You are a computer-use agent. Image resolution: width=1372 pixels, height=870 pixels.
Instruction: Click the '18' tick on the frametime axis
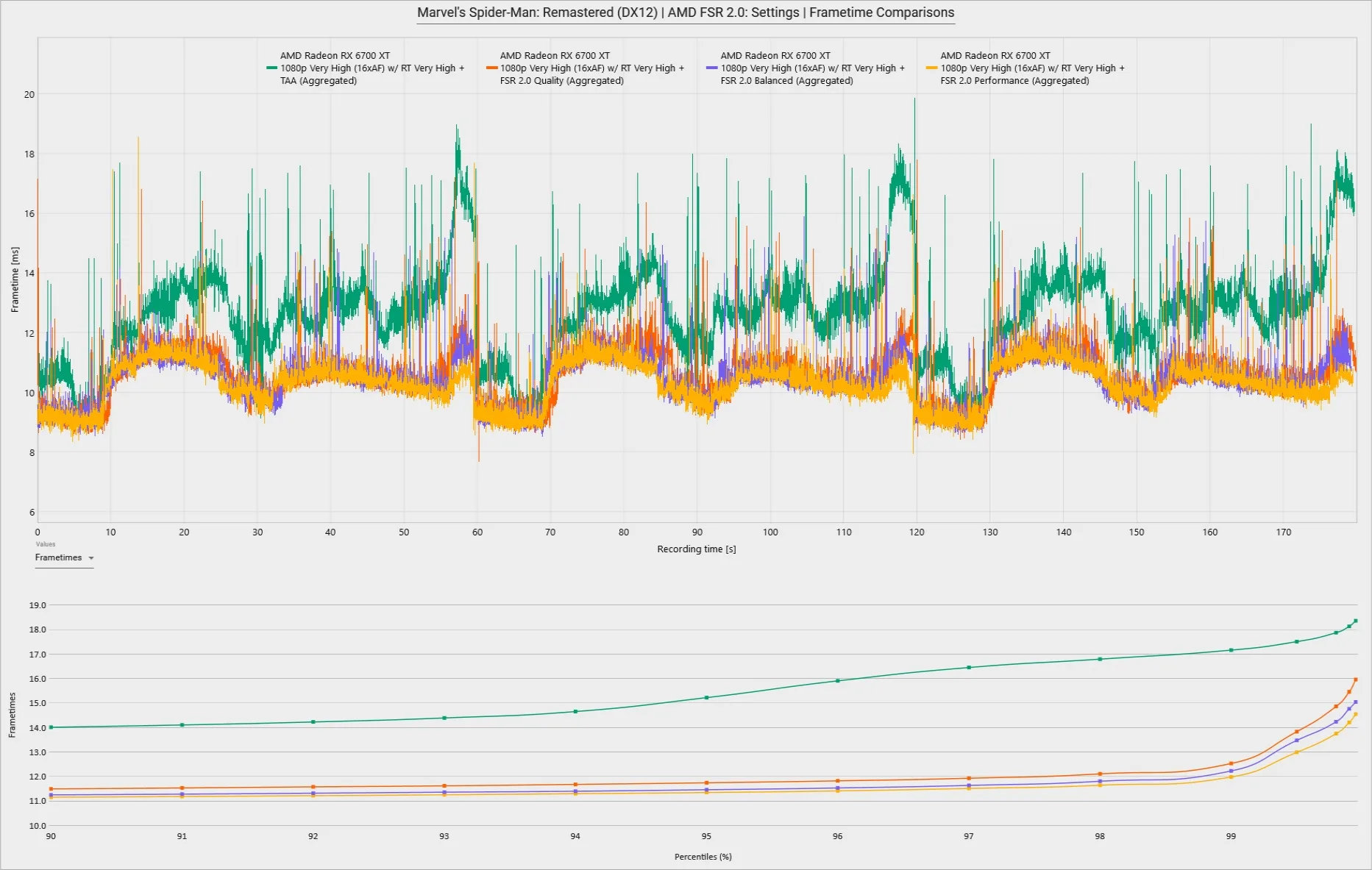coord(29,154)
